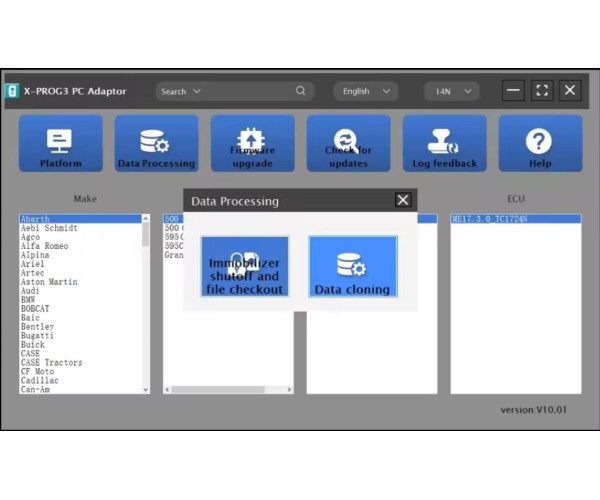Viewport: 600px width, 500px height.
Task: Select Can-Am make
Action: point(80,389)
